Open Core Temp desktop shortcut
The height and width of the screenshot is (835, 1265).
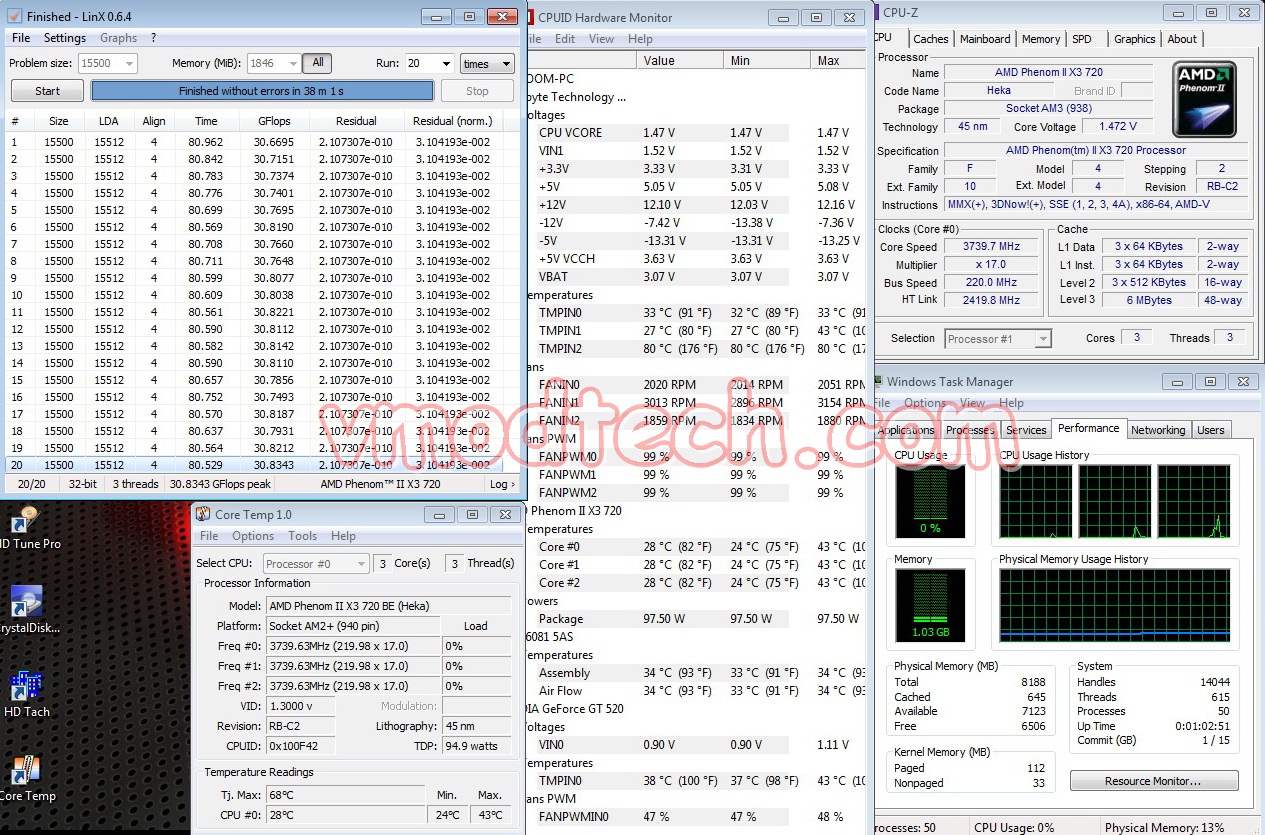[x=25, y=777]
